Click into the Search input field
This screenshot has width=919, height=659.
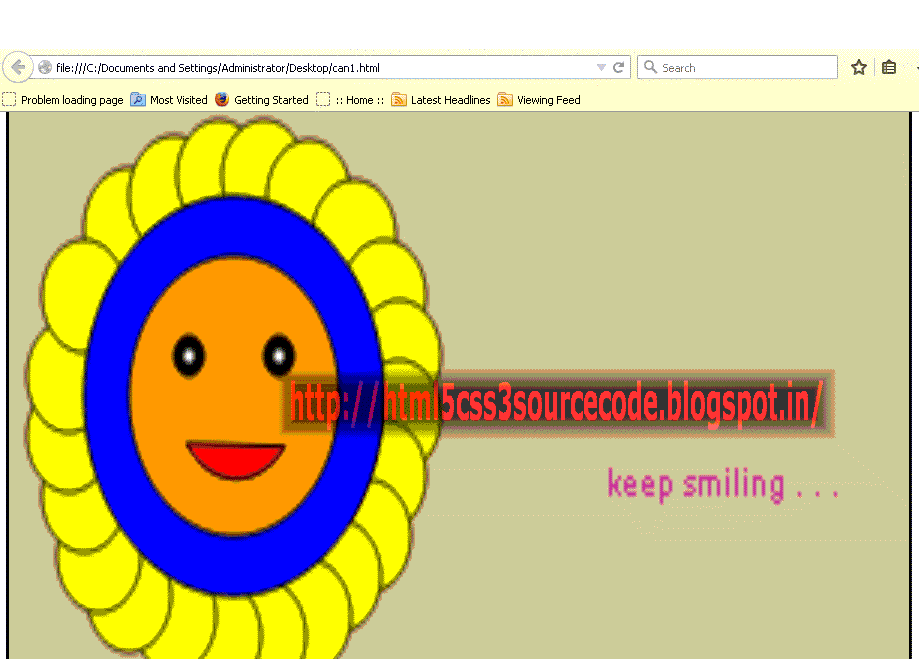tap(737, 67)
